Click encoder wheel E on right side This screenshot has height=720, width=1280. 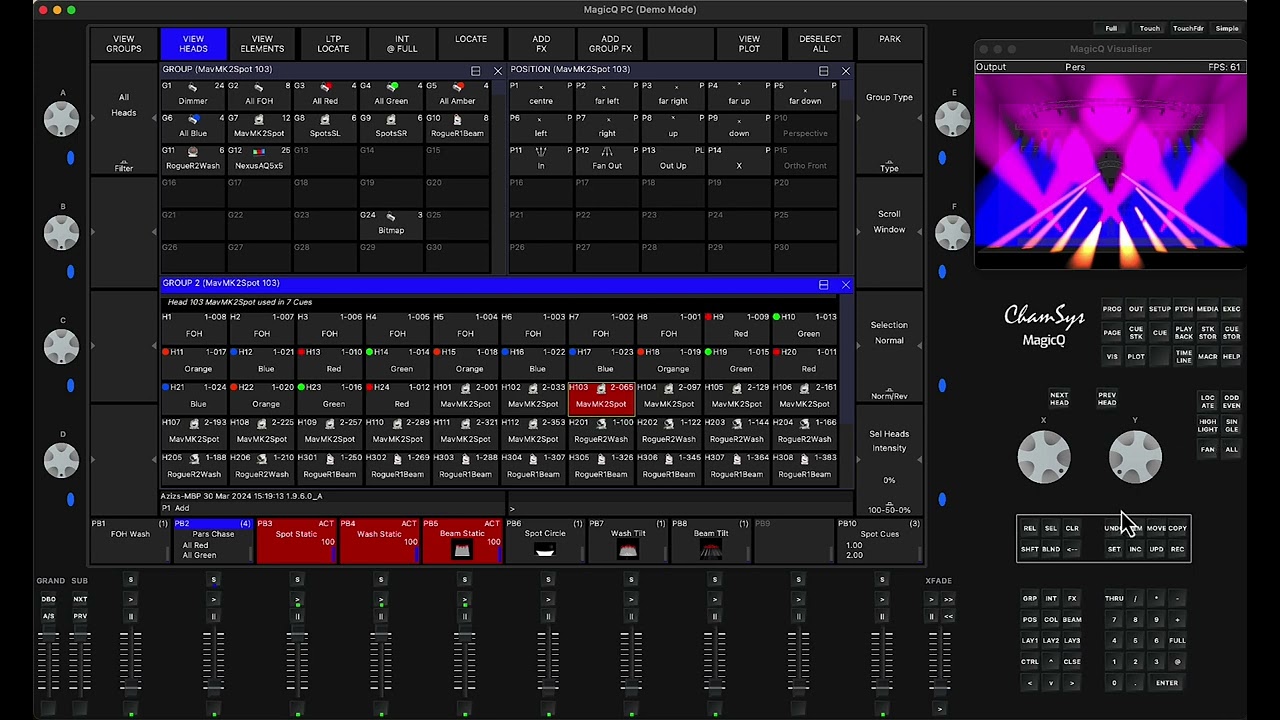tap(953, 119)
